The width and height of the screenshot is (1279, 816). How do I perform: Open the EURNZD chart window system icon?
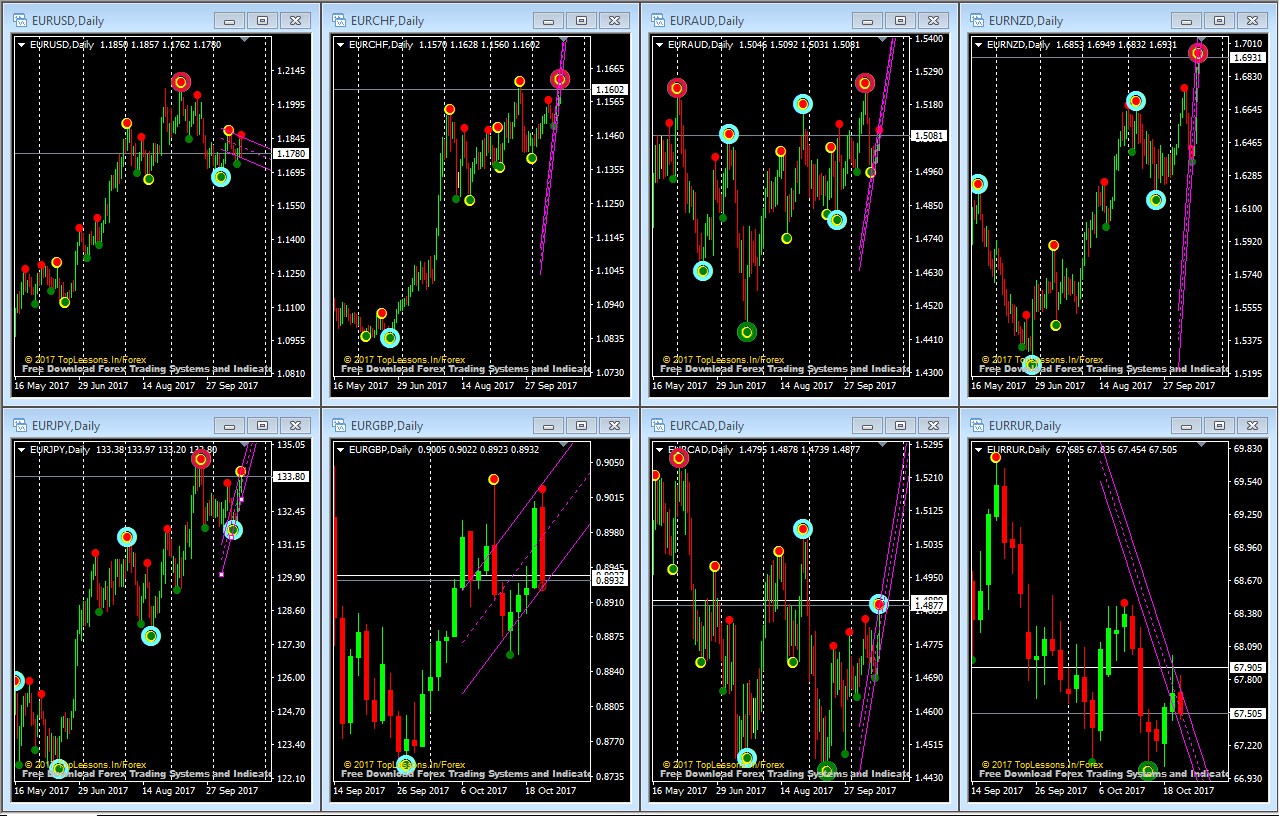(977, 20)
